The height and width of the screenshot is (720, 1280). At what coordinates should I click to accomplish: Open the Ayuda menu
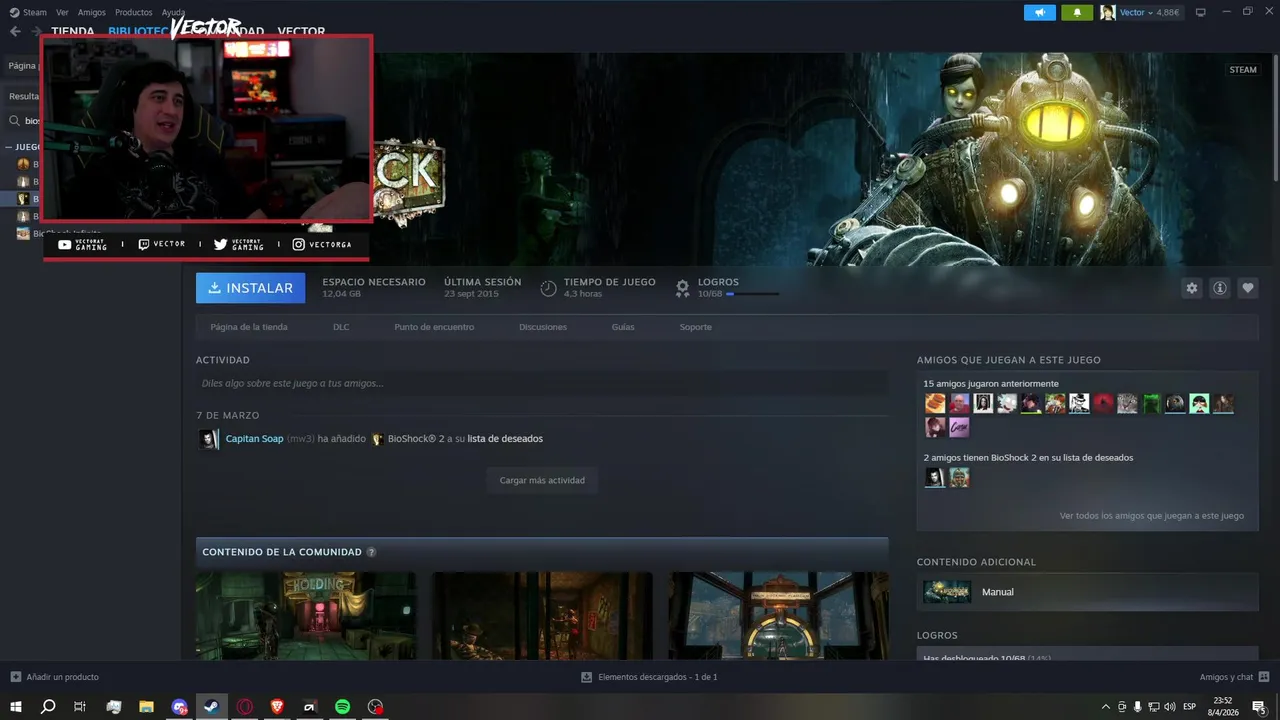(174, 12)
